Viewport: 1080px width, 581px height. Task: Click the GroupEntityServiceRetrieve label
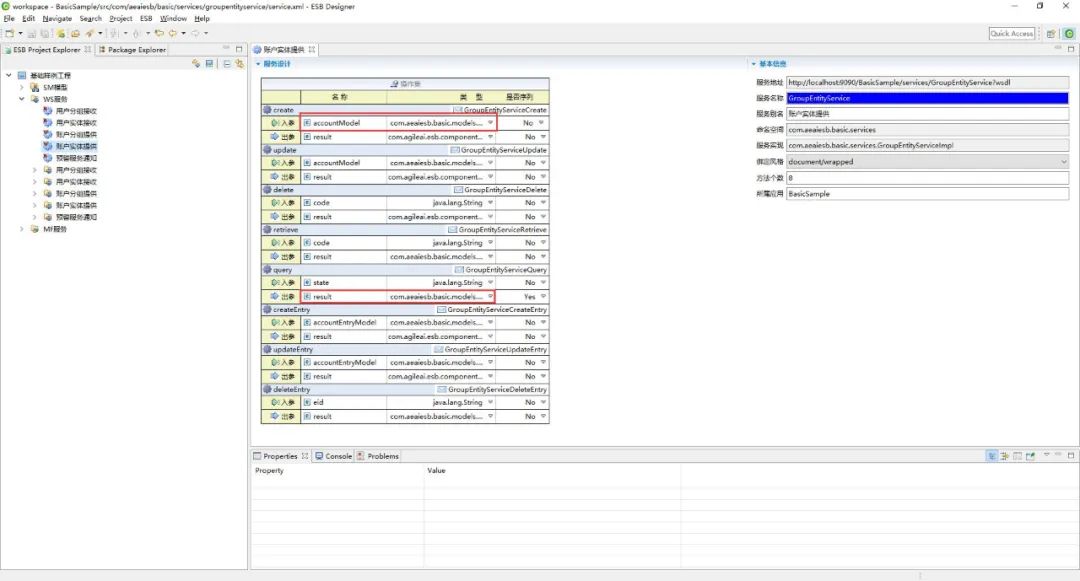click(x=502, y=230)
